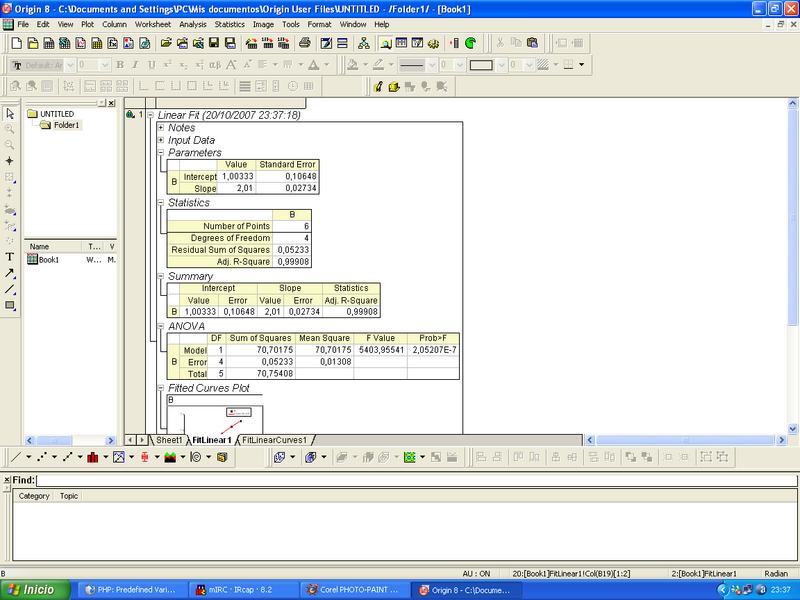
Task: Open the FitLinearCurves1 sheet tab
Action: pyautogui.click(x=275, y=440)
